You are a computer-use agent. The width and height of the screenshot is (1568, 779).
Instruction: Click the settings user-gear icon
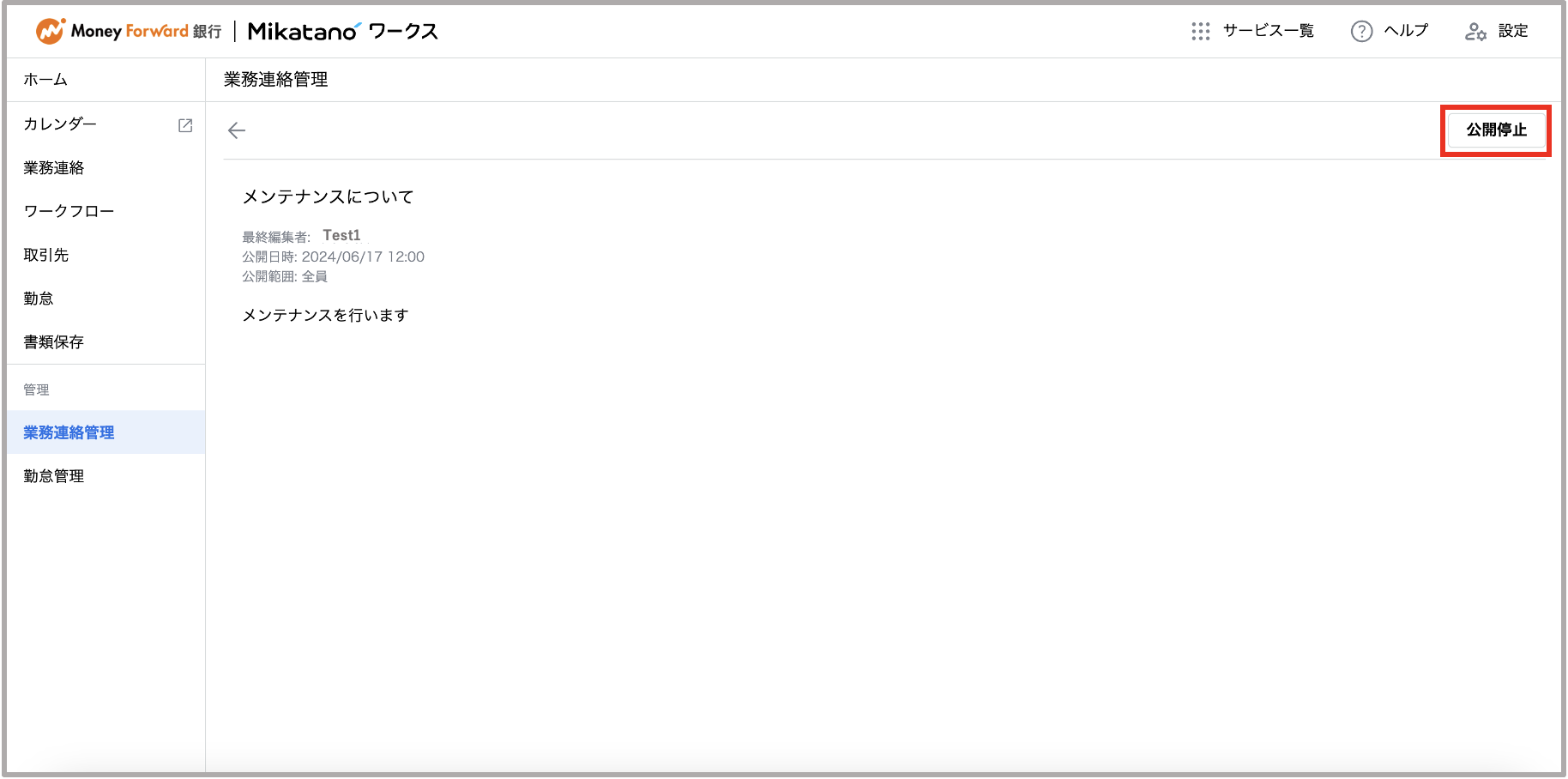(1475, 32)
